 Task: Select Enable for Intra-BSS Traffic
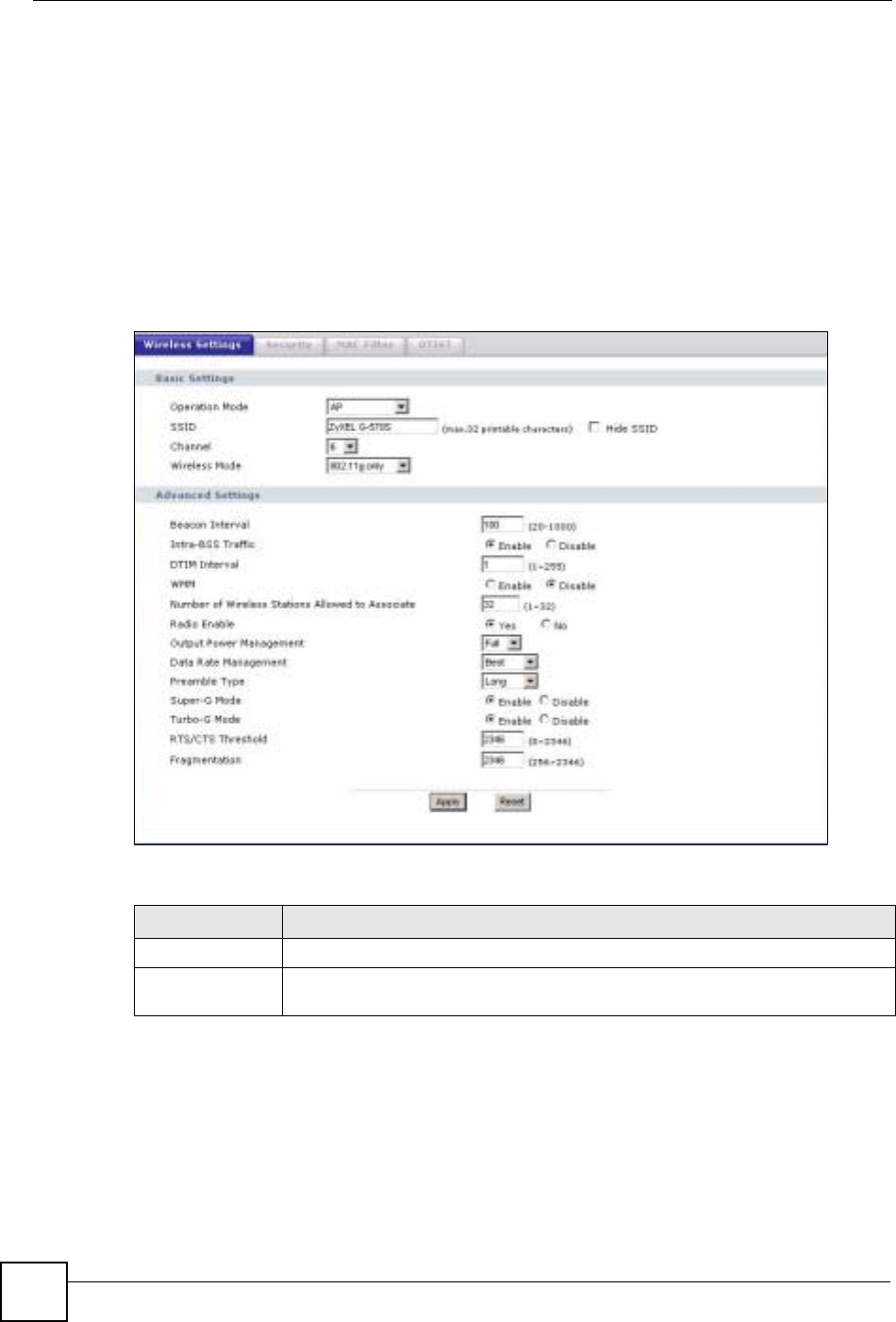tap(490, 544)
